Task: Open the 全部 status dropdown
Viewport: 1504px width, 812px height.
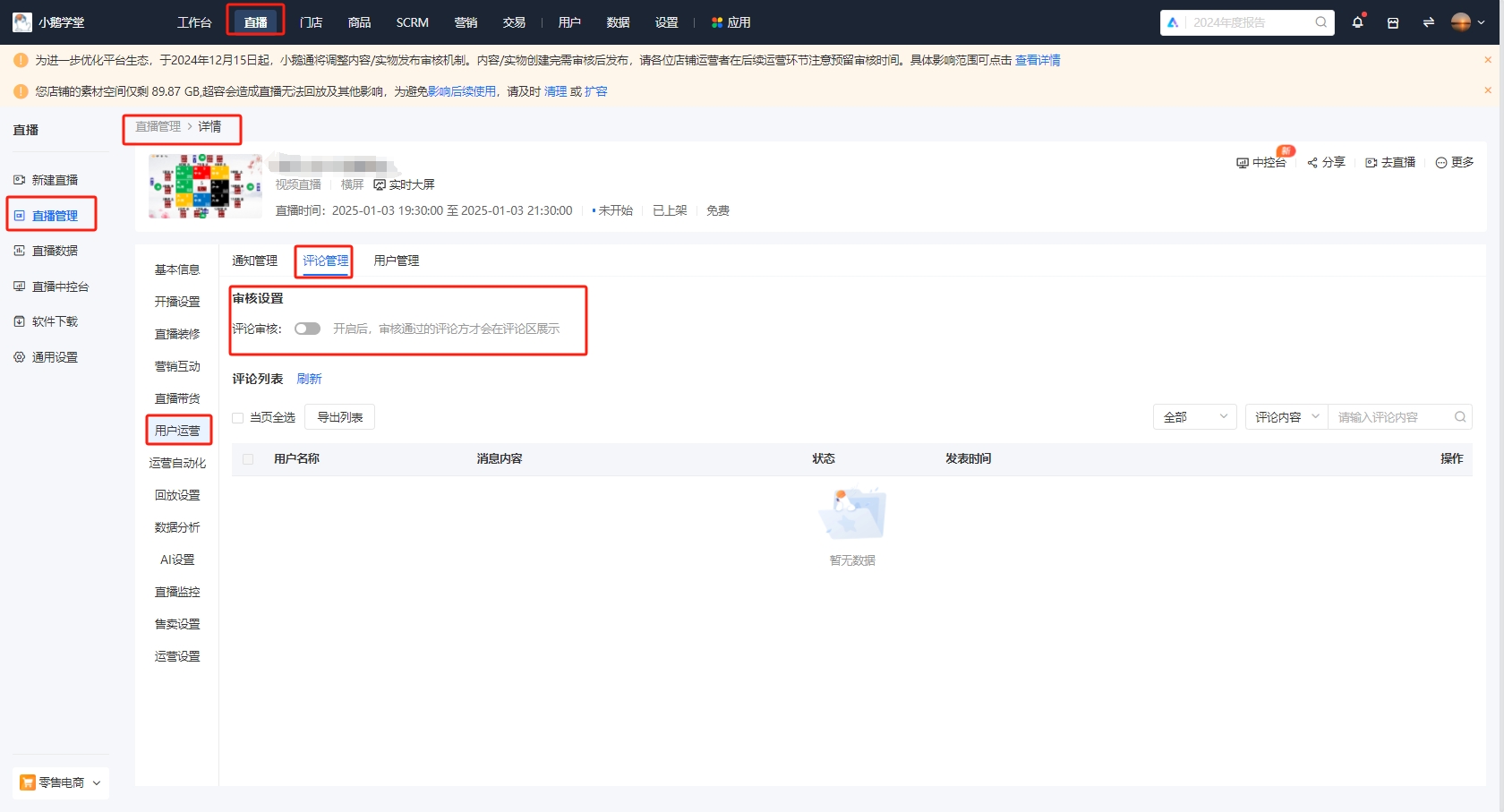Action: pos(1194,416)
